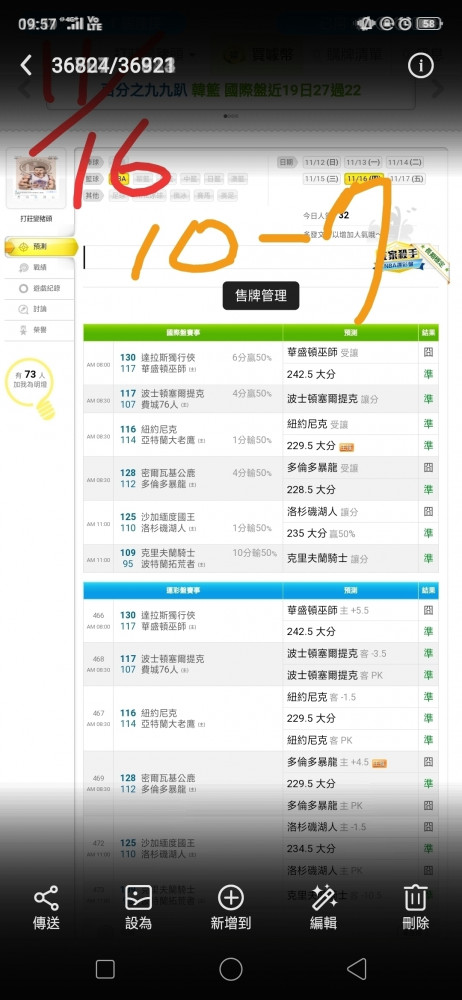The height and width of the screenshot is (1000, 462).
Task: Tap the 傳送 share icon
Action: [x=46, y=908]
